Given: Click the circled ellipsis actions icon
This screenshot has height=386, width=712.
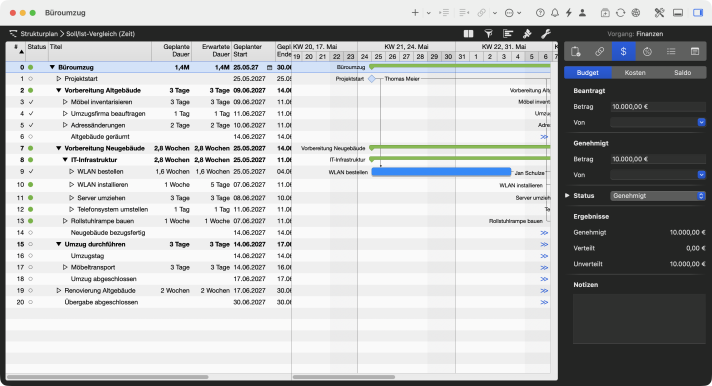Looking at the screenshot, I should point(509,13).
